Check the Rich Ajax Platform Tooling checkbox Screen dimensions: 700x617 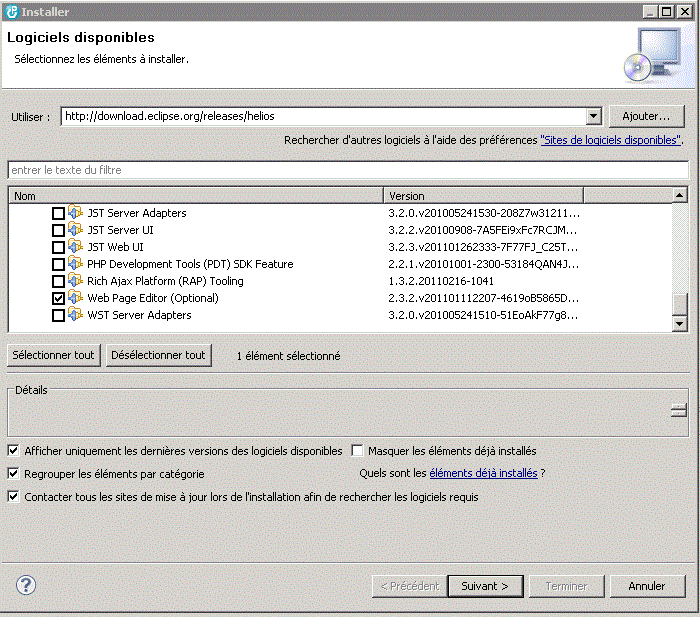pos(58,281)
